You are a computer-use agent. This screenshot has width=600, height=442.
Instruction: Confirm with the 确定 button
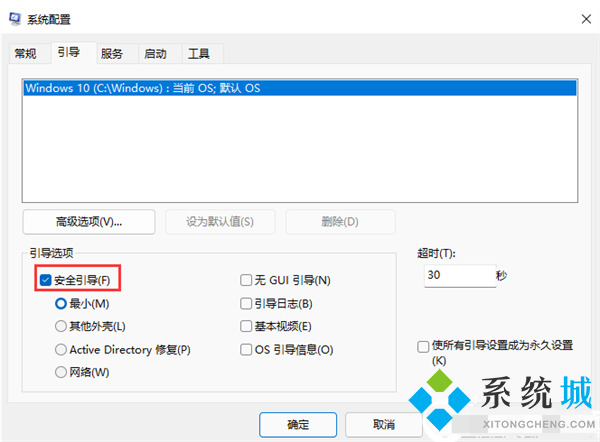pos(298,424)
